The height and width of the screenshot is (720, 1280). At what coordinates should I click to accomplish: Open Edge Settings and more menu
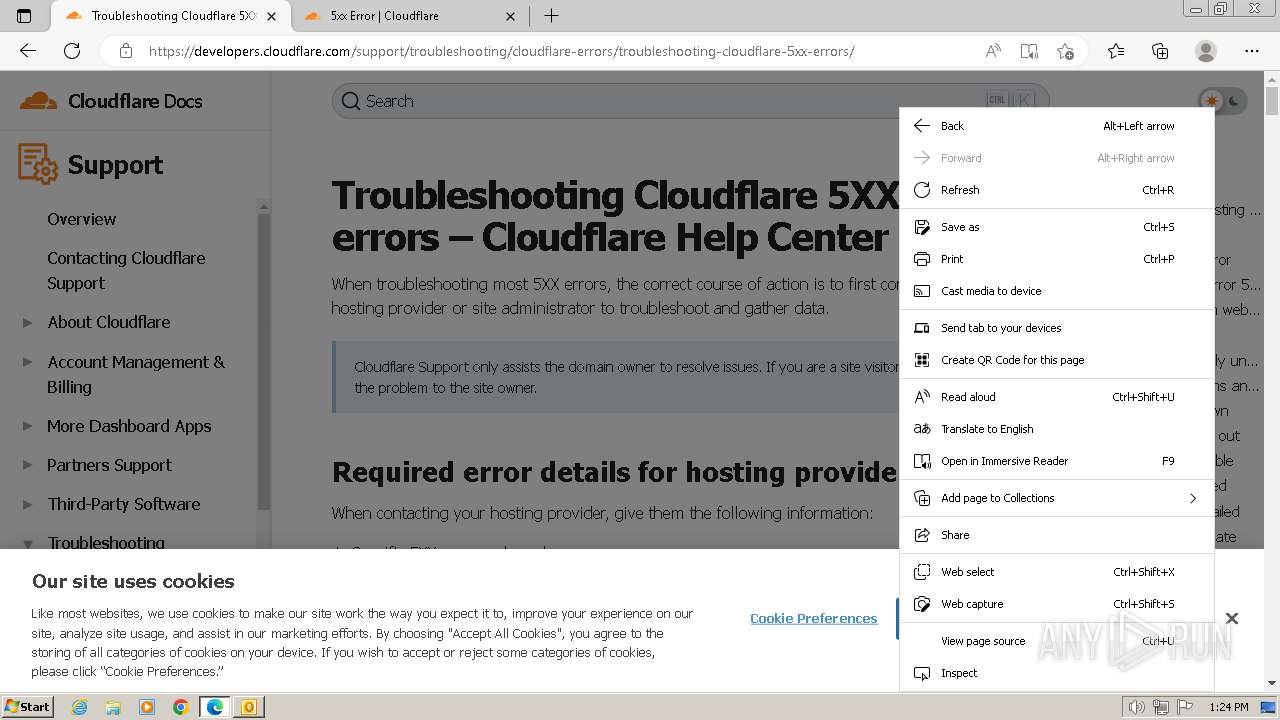(1252, 51)
